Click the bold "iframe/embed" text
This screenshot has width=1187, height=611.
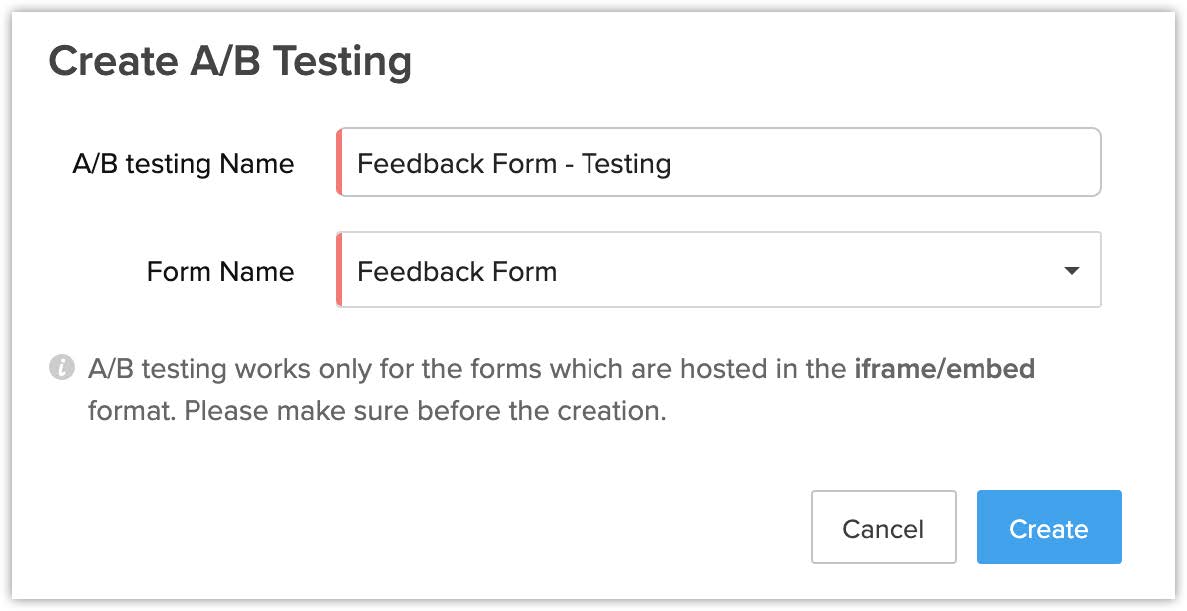pyautogui.click(x=944, y=369)
